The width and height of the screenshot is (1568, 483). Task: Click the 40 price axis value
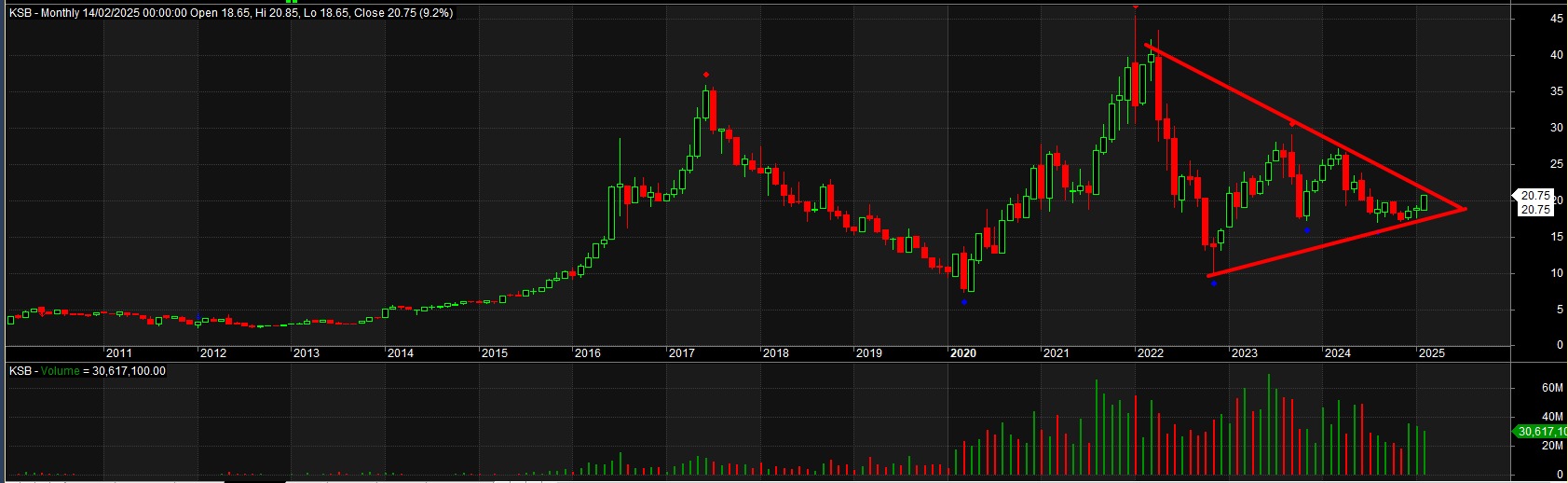pos(1557,55)
